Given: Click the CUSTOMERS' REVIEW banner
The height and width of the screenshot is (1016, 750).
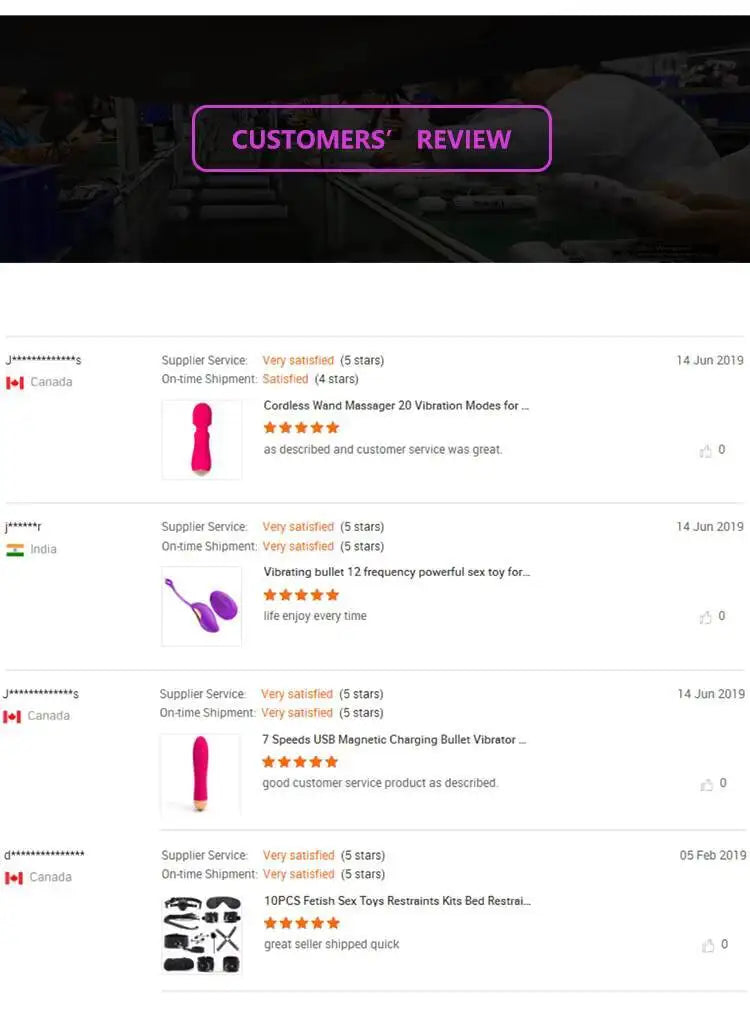Looking at the screenshot, I should tap(371, 139).
